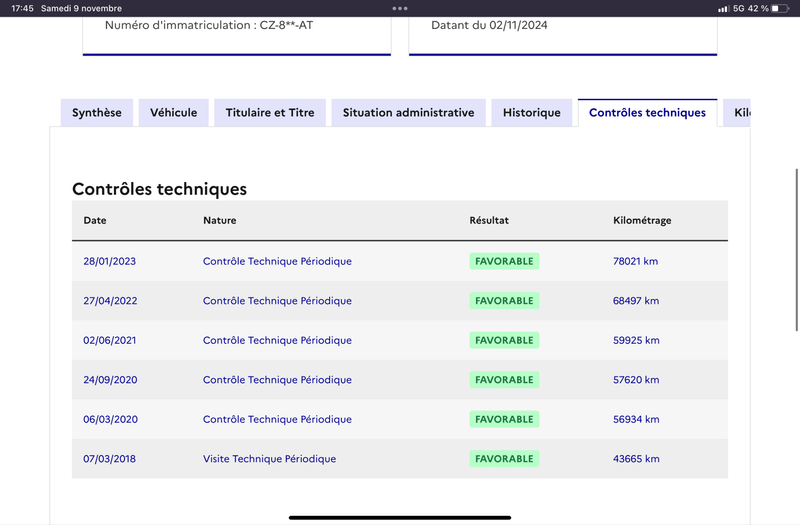Open the partially visible Kilométrage tab
The width and height of the screenshot is (800, 525).
[737, 113]
